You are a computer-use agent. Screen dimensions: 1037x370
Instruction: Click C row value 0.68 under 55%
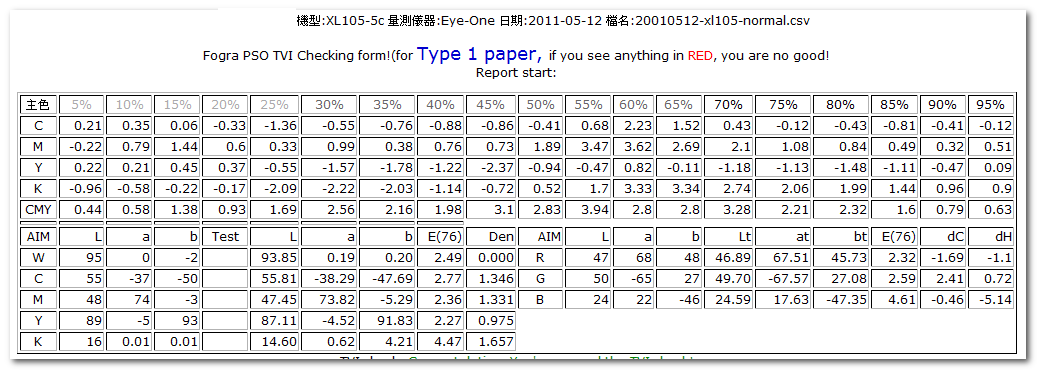587,126
